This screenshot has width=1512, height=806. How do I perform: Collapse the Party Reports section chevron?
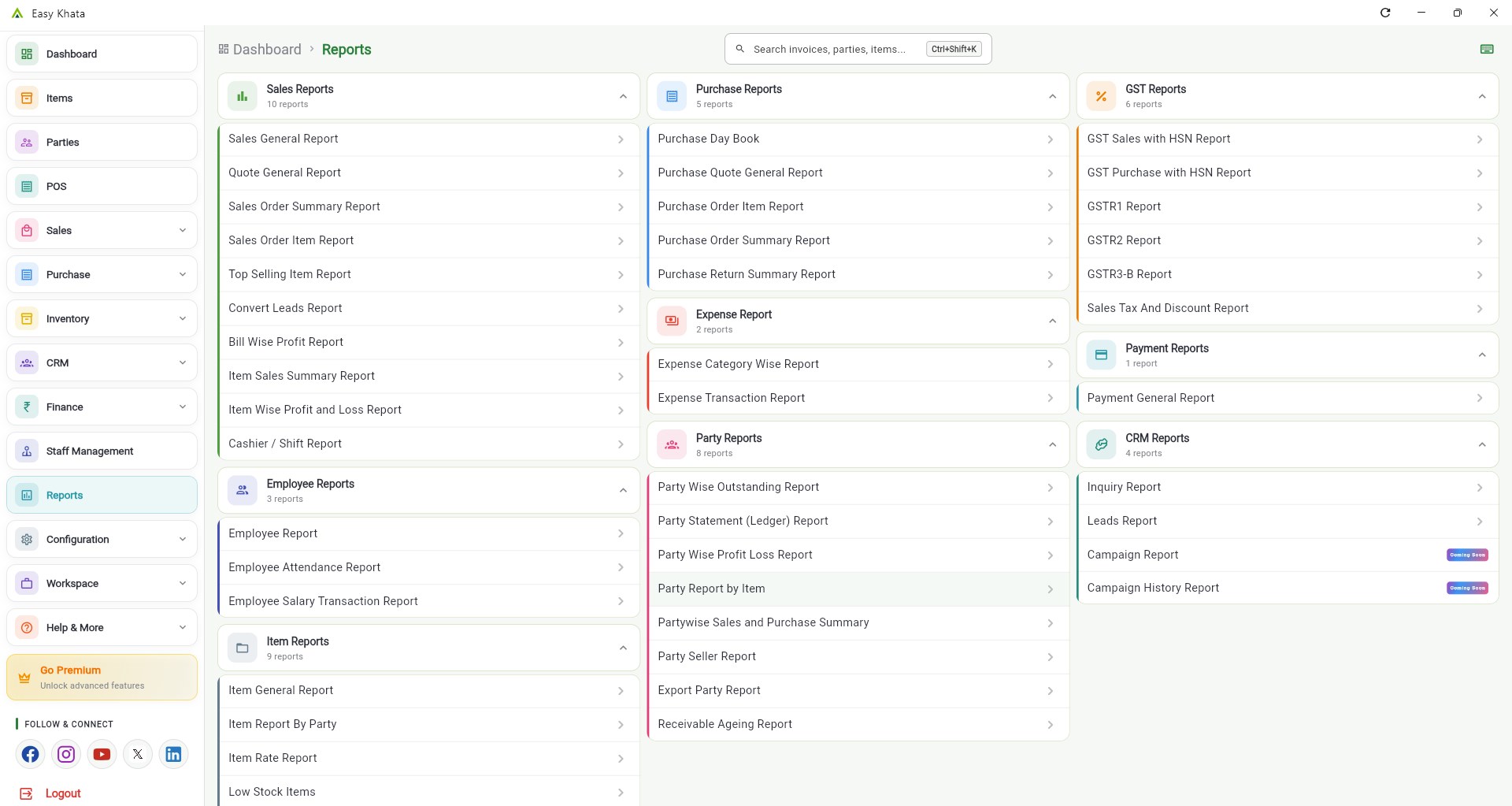(x=1052, y=444)
